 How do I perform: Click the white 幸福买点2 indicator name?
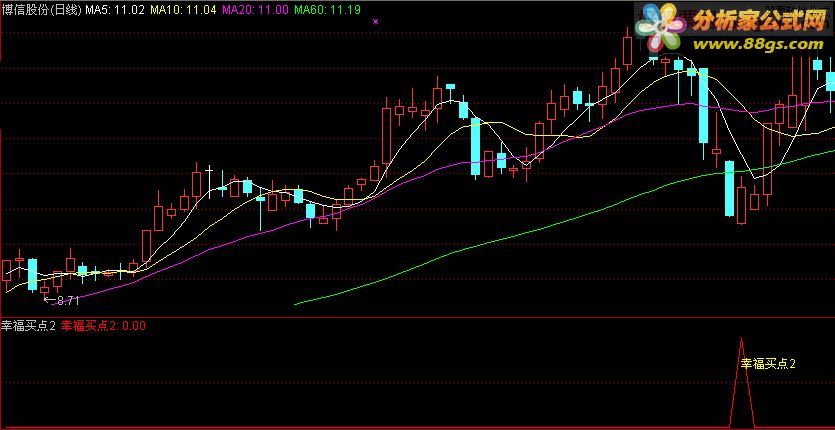29,326
